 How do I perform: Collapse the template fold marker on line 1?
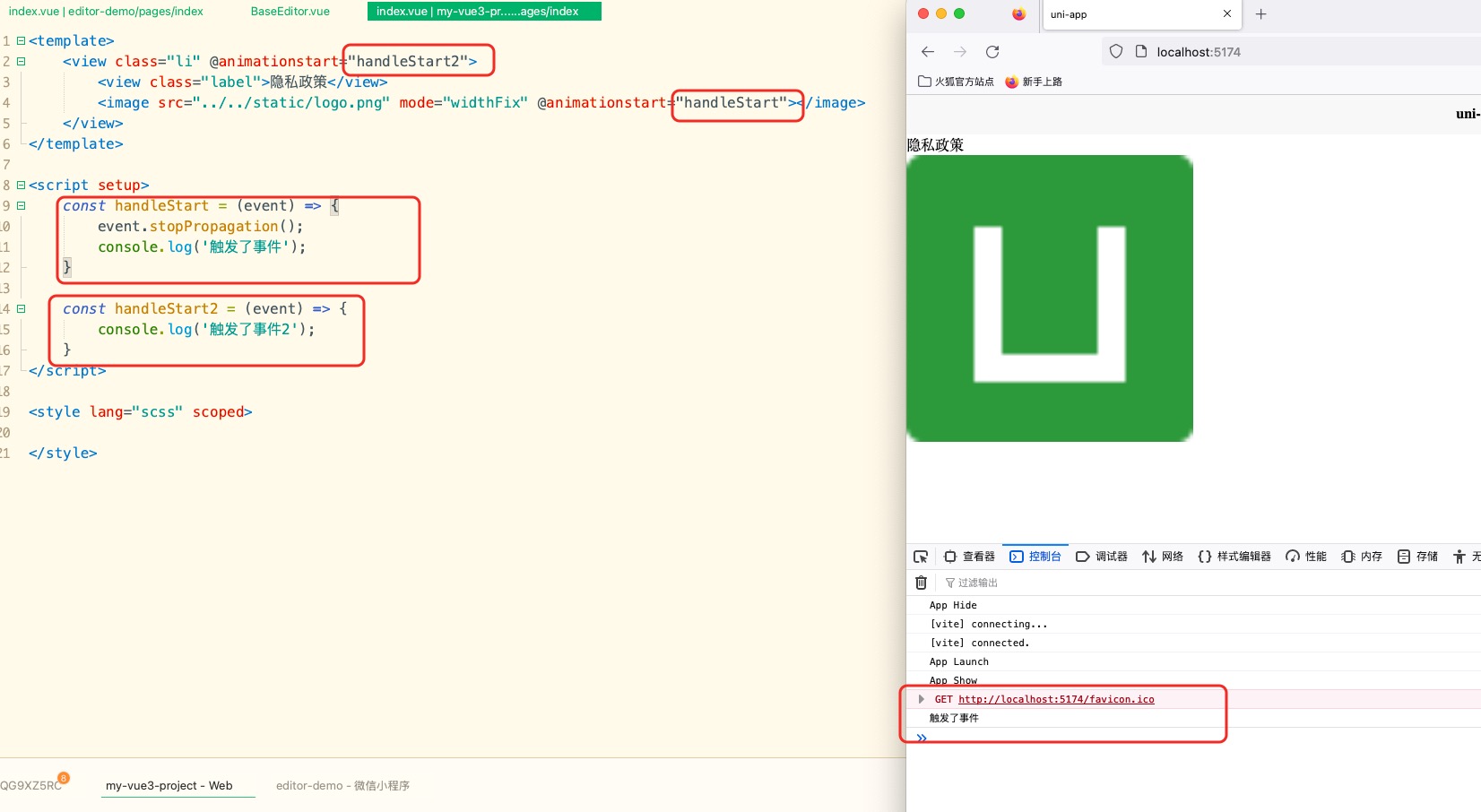21,41
